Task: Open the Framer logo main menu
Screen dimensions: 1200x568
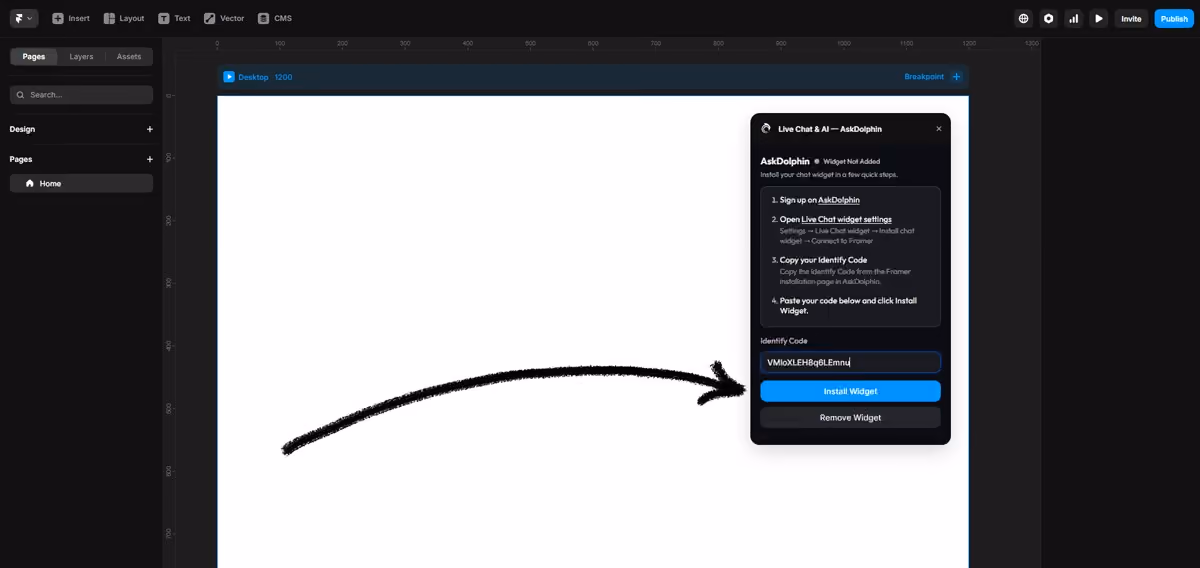Action: click(x=24, y=18)
